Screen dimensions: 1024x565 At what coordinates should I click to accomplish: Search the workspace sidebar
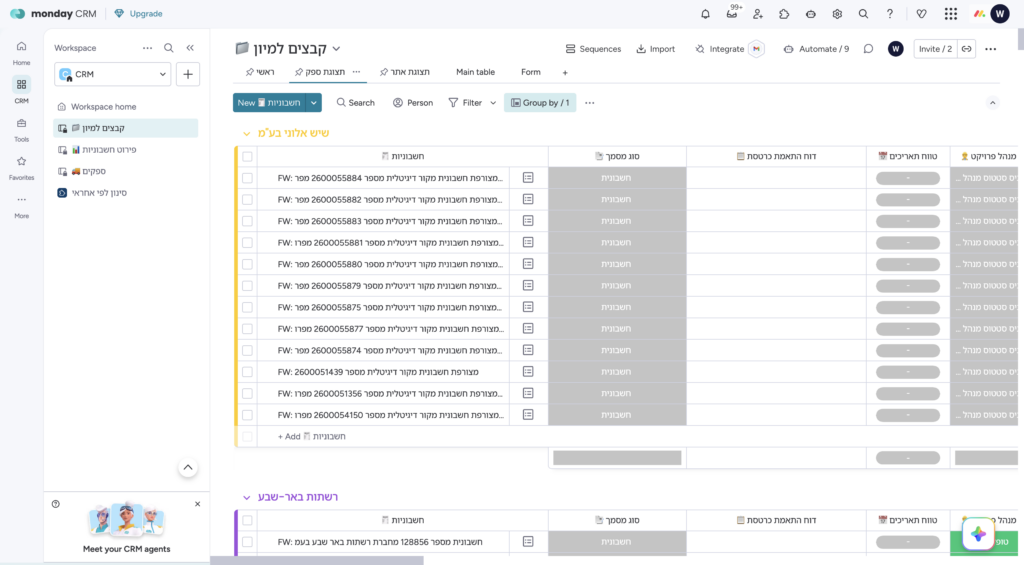[x=168, y=48]
